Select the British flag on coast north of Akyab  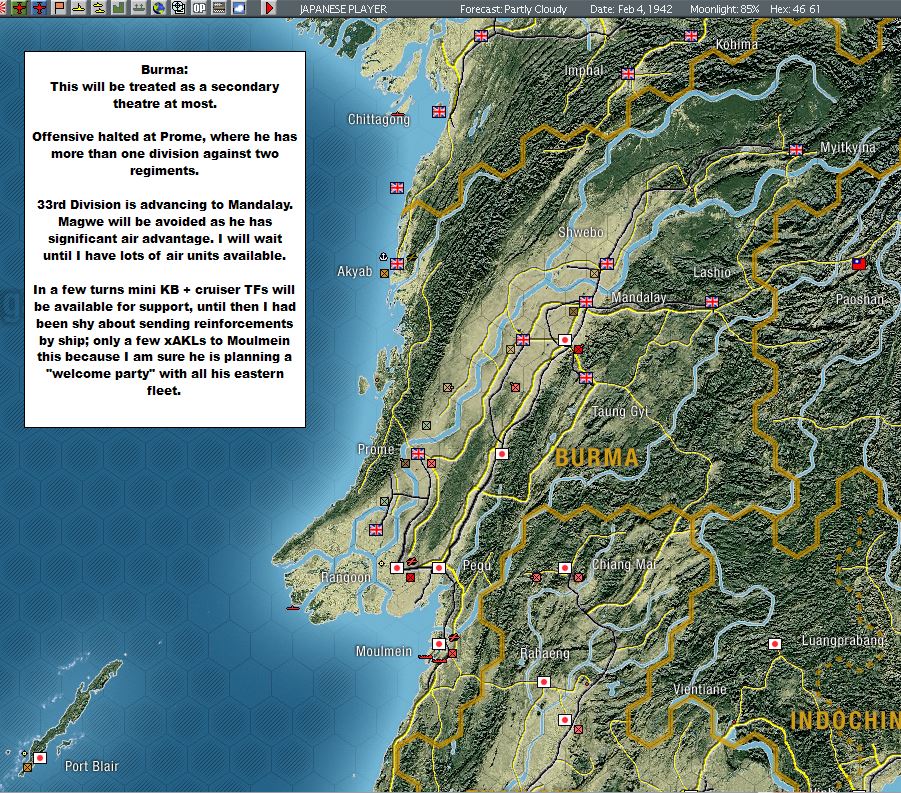(x=397, y=188)
